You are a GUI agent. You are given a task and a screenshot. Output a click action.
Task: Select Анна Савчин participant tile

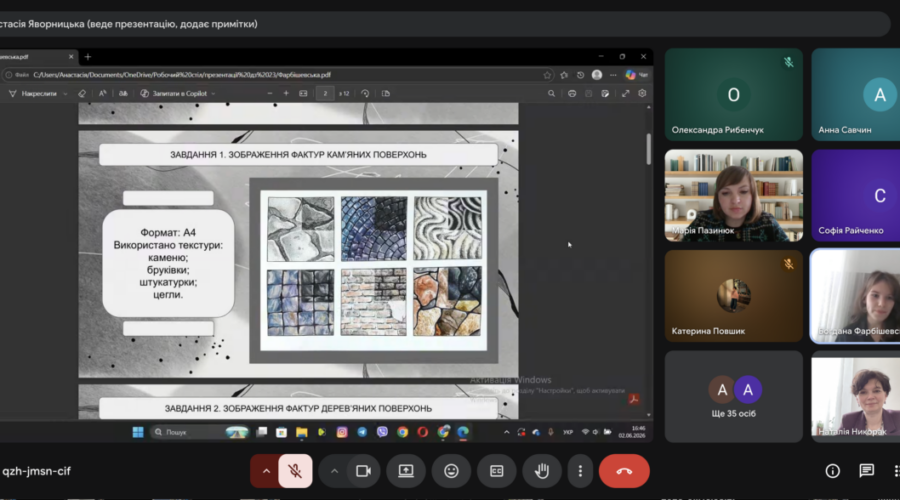(x=856, y=95)
